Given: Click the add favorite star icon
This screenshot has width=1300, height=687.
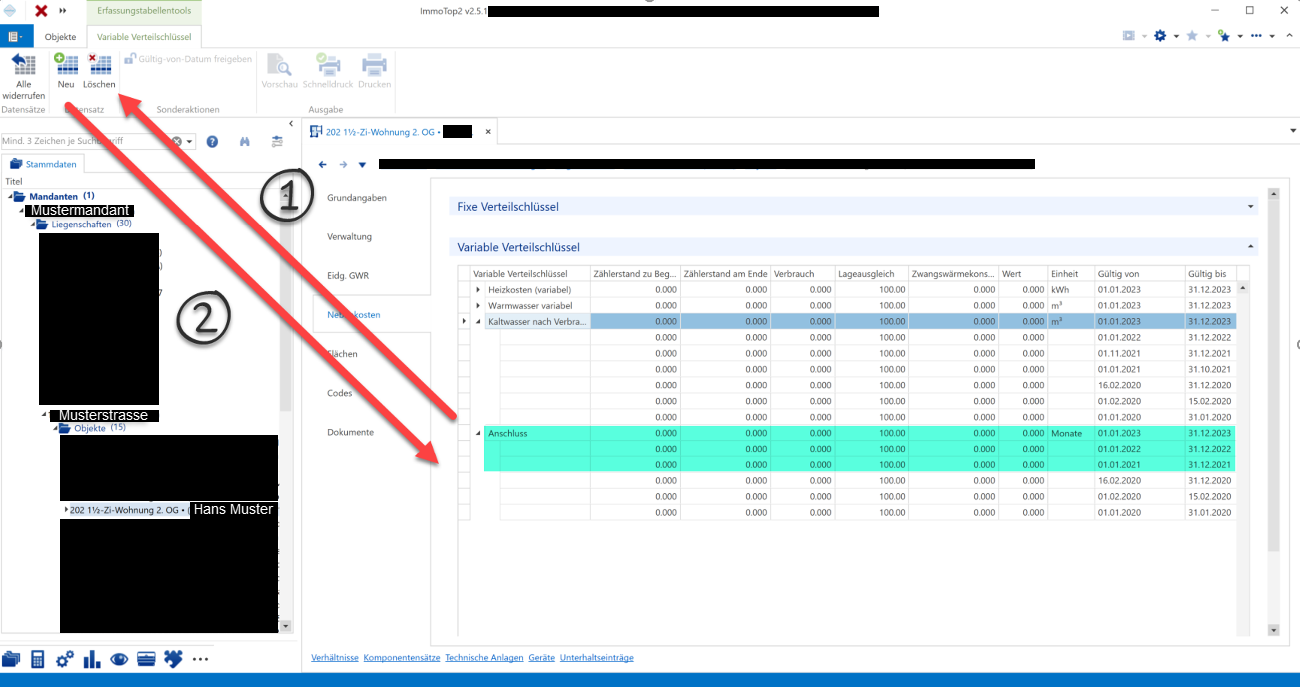Looking at the screenshot, I should pos(1223,36).
